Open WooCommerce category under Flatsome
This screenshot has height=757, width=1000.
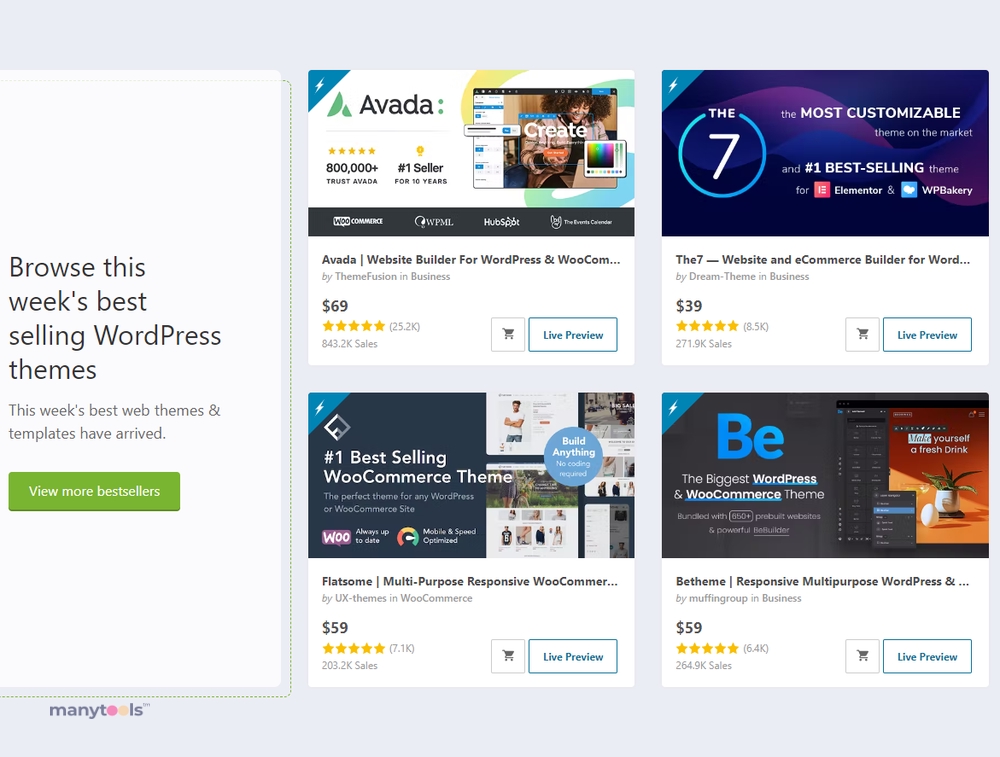coord(436,598)
